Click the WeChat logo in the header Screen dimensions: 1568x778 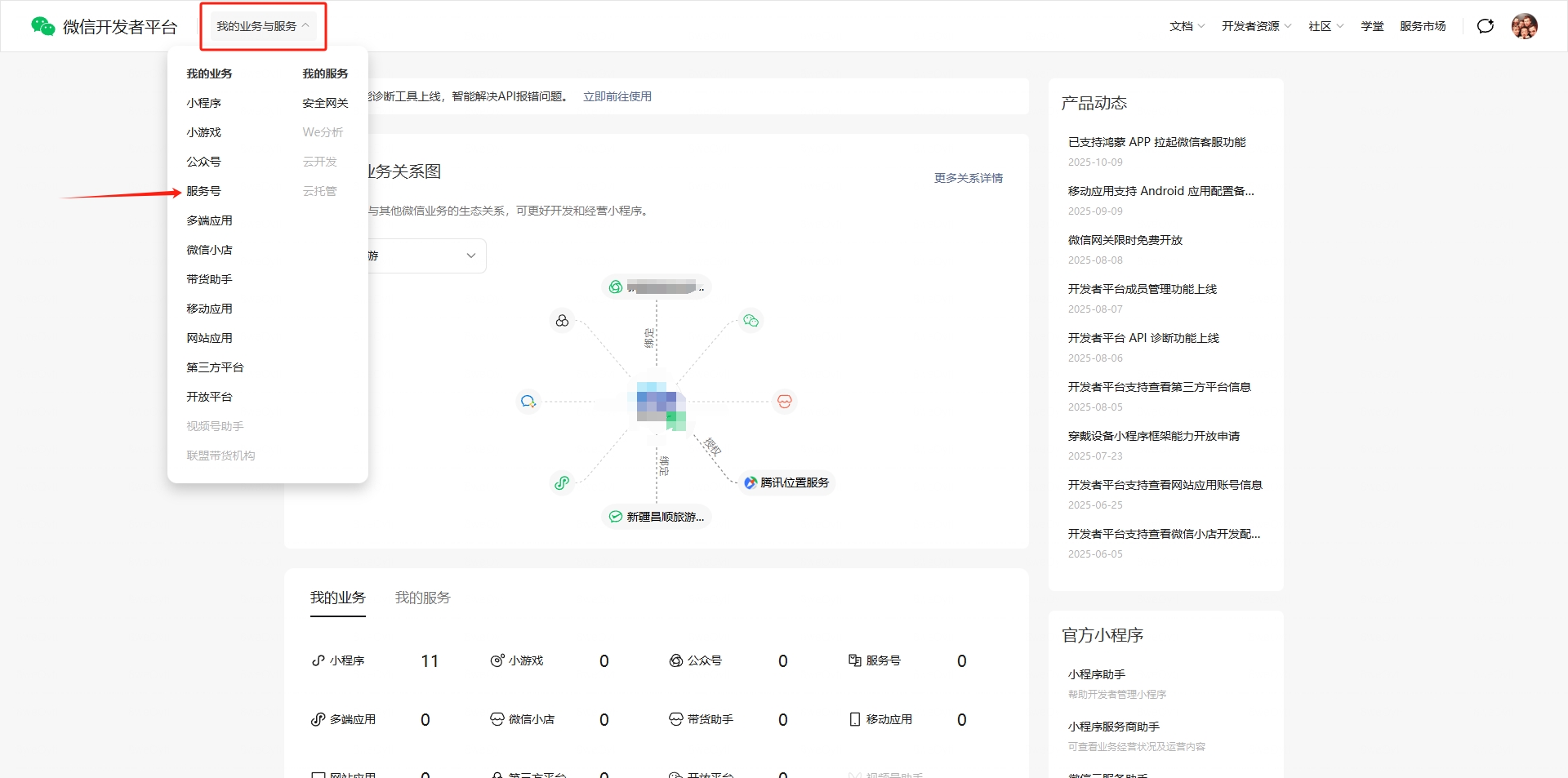coord(42,26)
